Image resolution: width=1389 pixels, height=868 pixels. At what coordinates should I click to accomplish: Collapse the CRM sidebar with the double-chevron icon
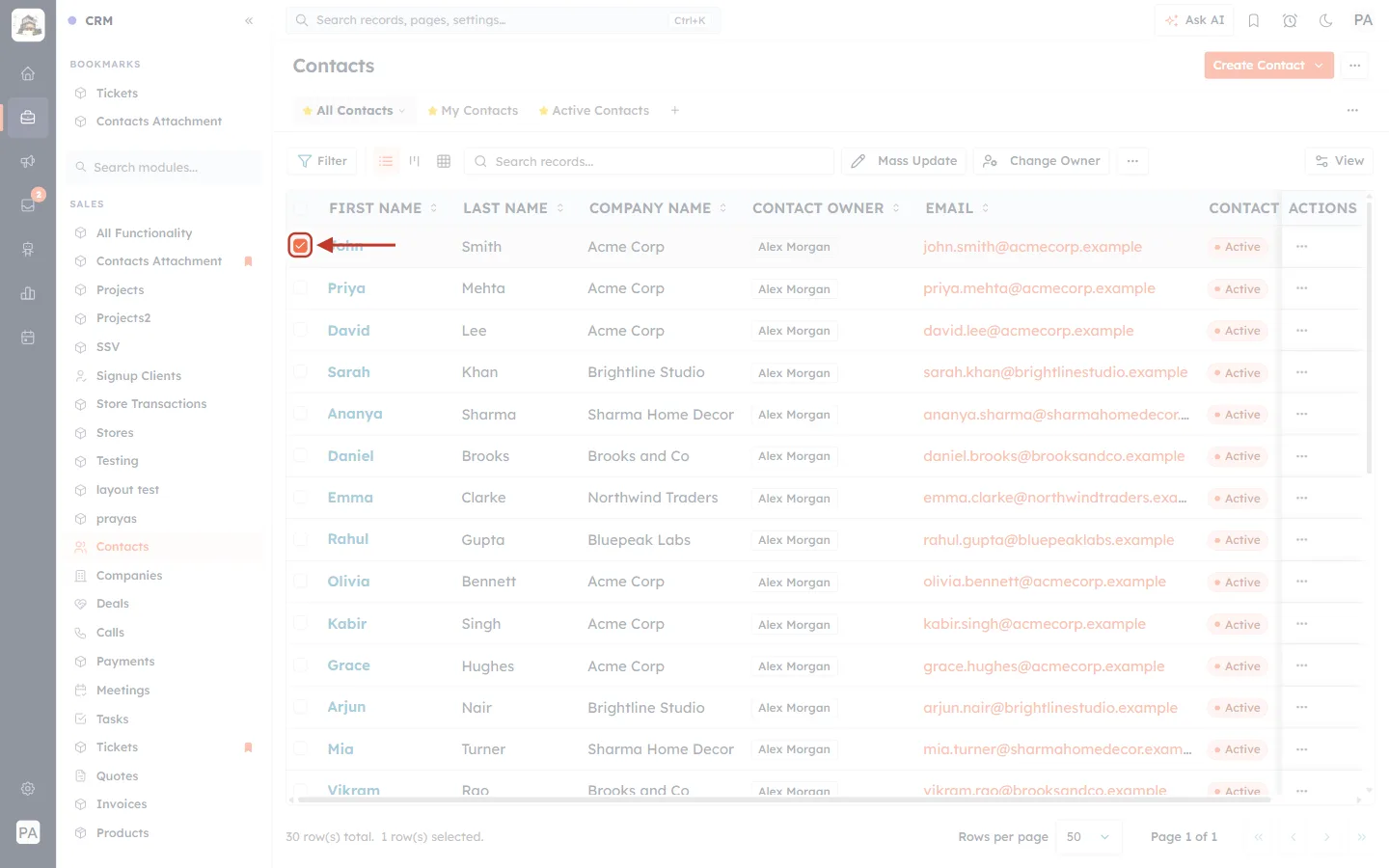[249, 20]
